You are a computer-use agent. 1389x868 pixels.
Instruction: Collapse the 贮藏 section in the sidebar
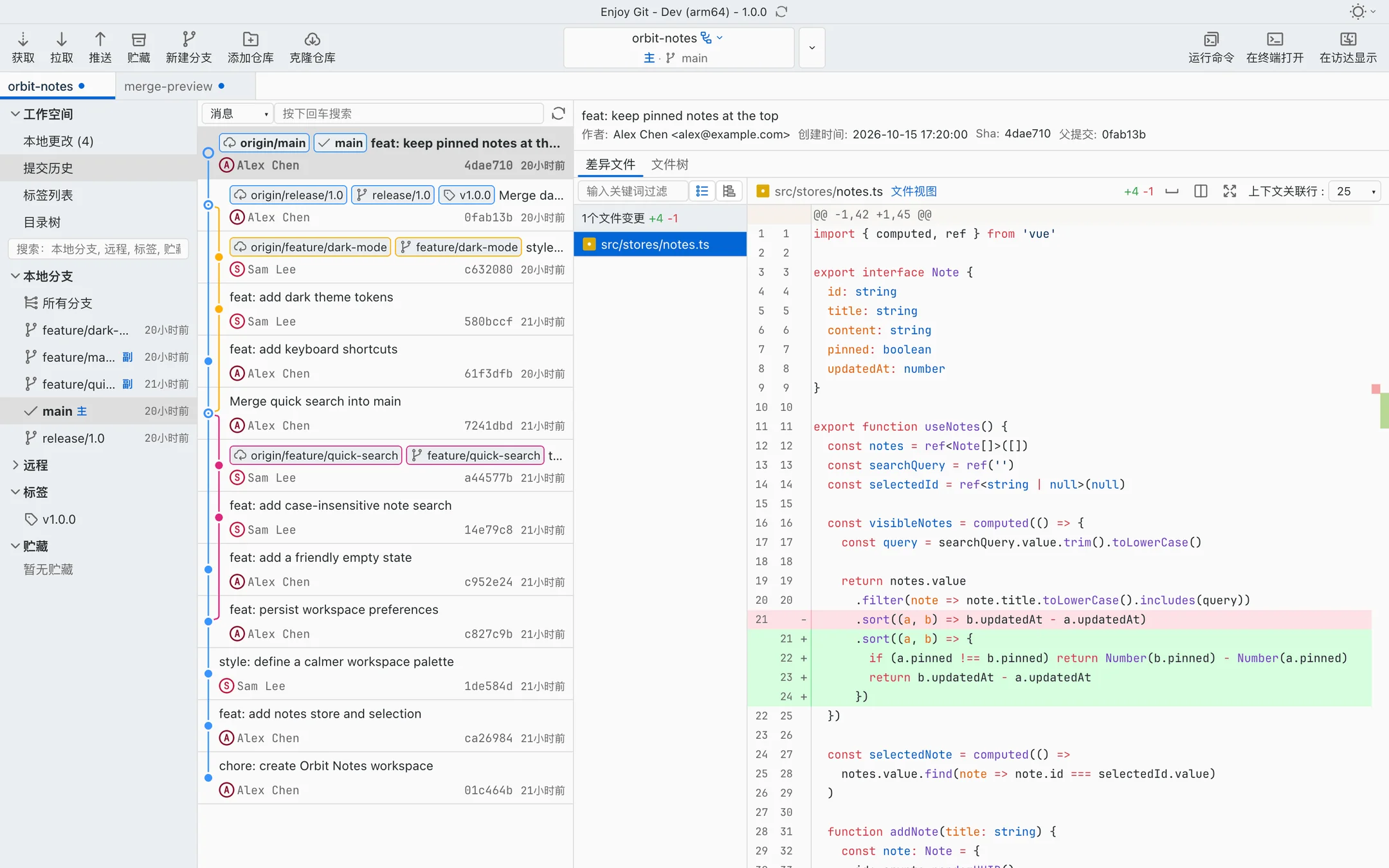coord(15,546)
